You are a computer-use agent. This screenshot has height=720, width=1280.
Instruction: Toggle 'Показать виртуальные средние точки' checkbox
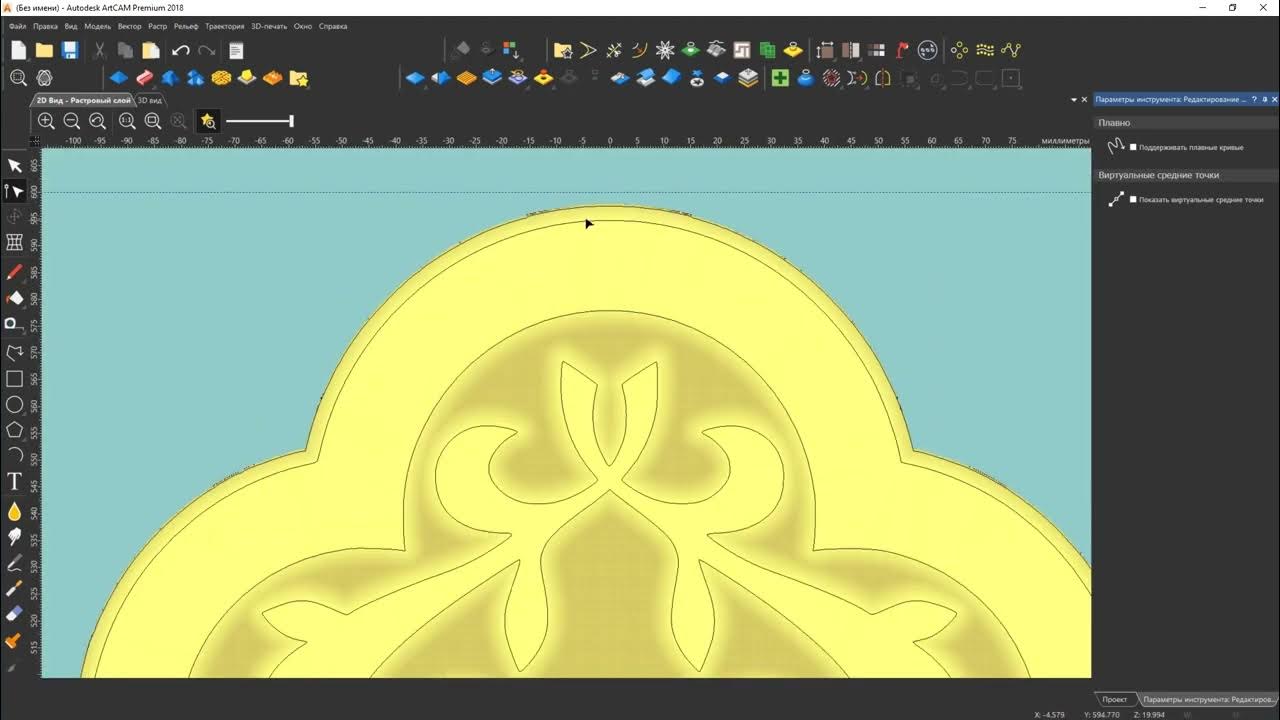pos(1133,199)
